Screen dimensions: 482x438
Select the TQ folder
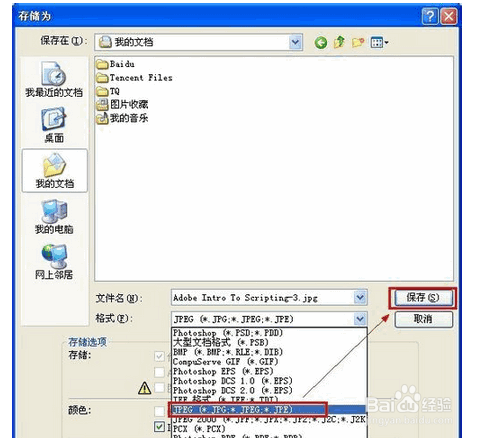point(108,91)
